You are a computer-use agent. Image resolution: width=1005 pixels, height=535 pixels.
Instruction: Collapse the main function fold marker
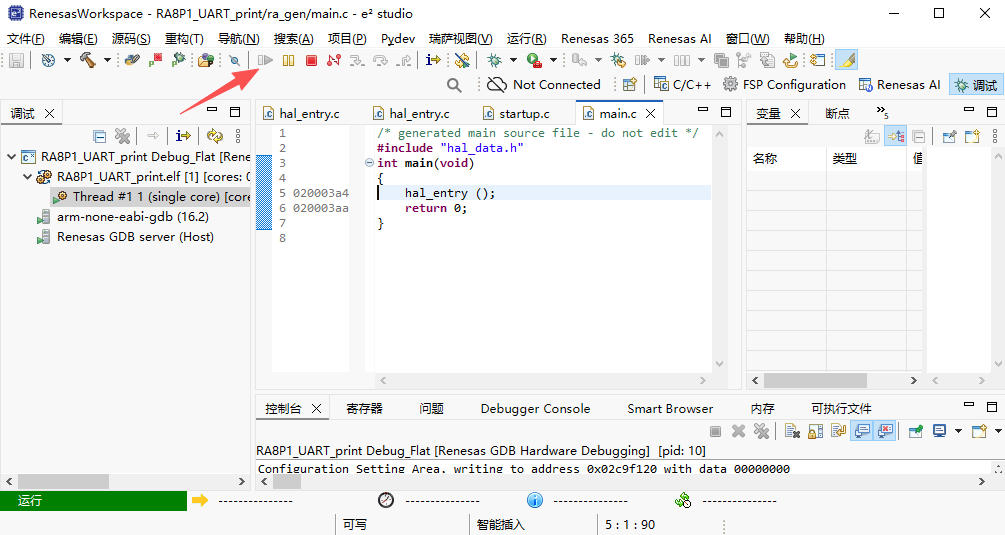click(369, 163)
